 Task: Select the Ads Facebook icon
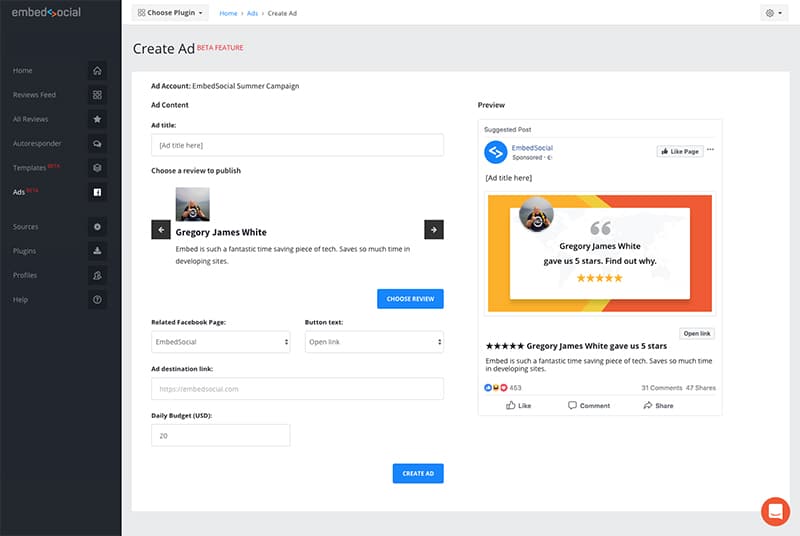click(97, 192)
